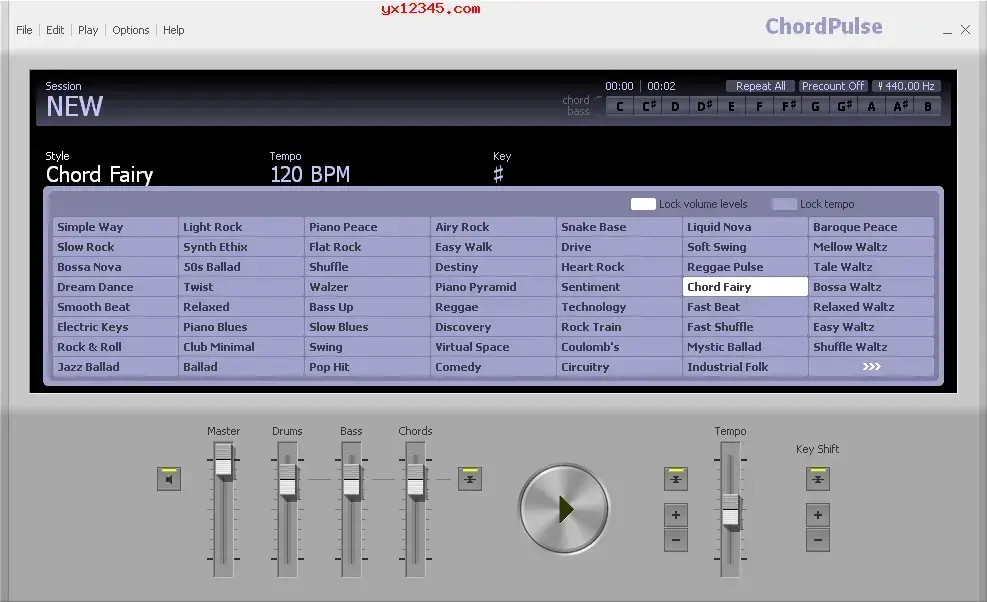Choose the Mellow Waltz style
Screen dimensions: 987x602
[x=871, y=247]
